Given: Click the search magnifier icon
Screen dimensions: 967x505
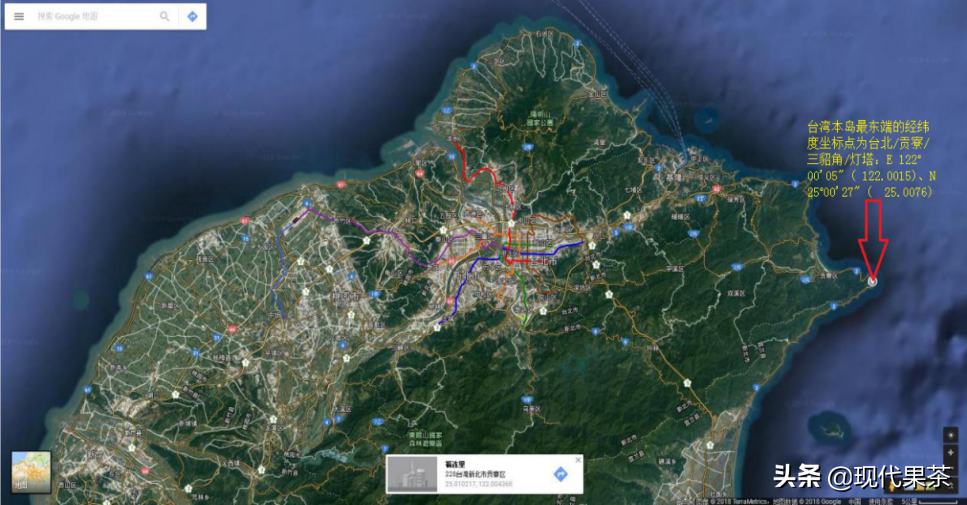Looking at the screenshot, I should coord(164,17).
